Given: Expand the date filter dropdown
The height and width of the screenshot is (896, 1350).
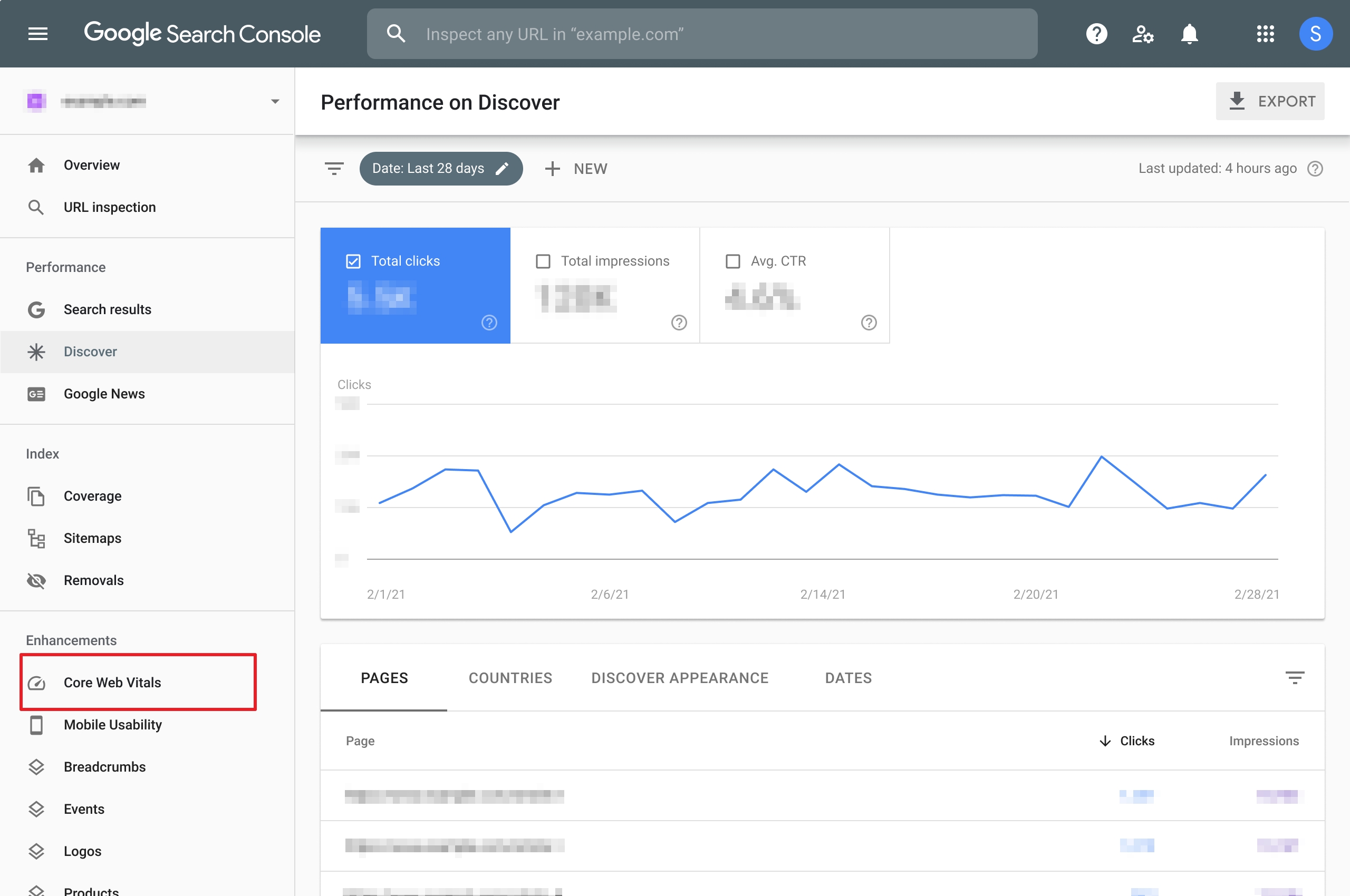Looking at the screenshot, I should [440, 168].
